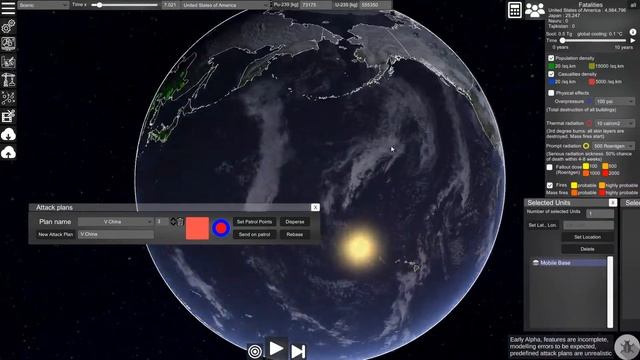This screenshot has width=640, height=360.
Task: Open United States of America country dropdown
Action: pyautogui.click(x=225, y=5)
